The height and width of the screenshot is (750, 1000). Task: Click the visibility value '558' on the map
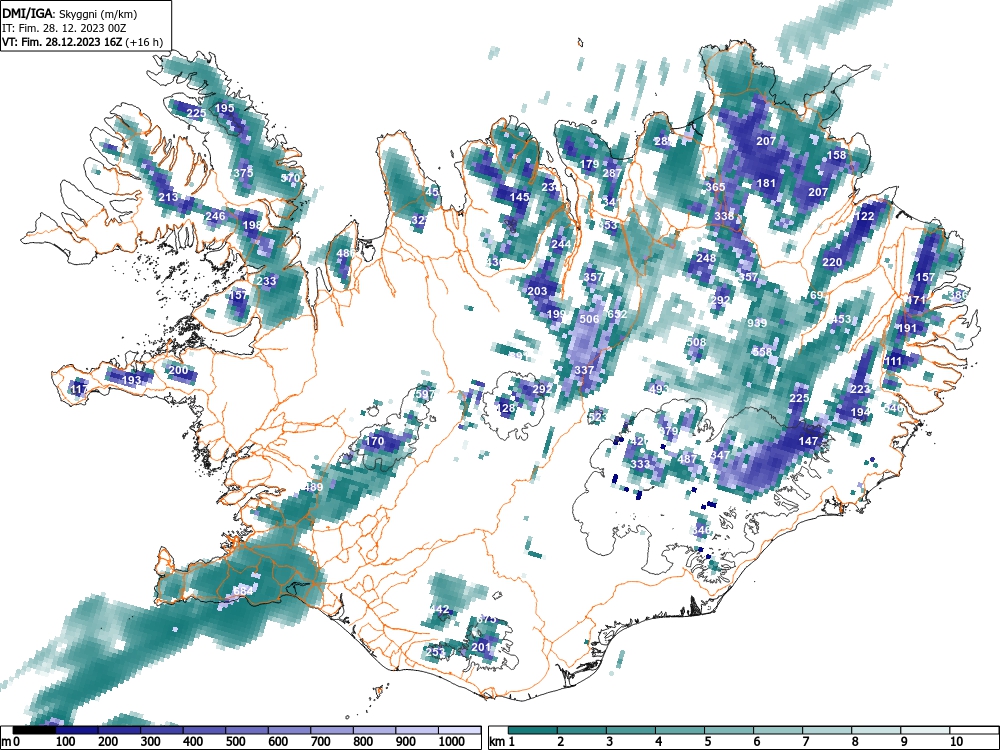[x=761, y=352]
